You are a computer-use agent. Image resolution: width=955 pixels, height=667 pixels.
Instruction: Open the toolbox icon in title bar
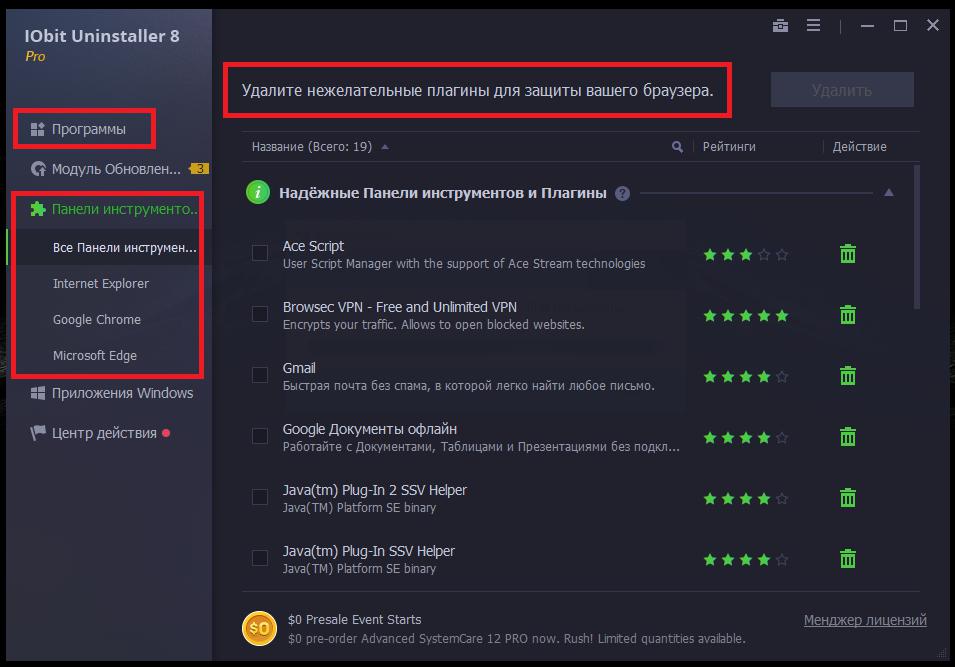(780, 26)
